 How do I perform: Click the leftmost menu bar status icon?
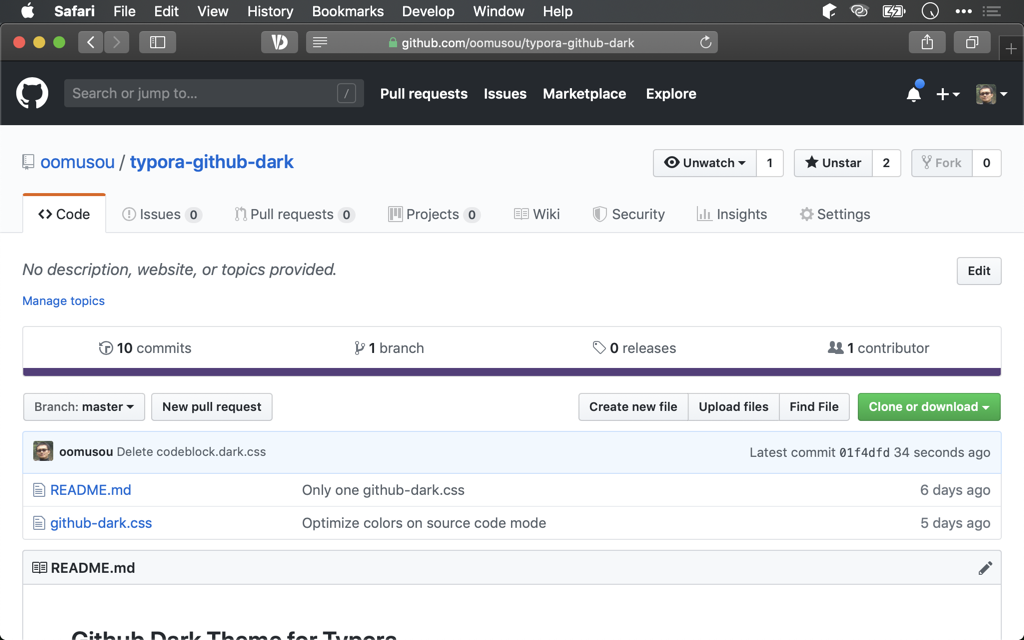pyautogui.click(x=829, y=11)
